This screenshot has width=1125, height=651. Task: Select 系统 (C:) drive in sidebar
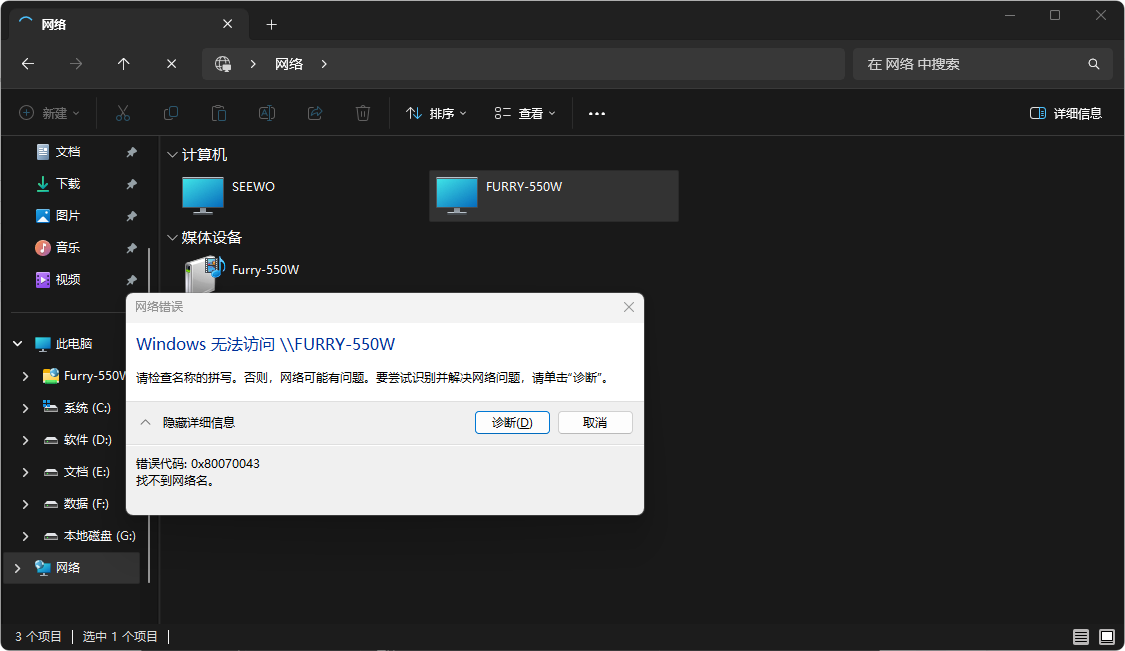[x=86, y=408]
